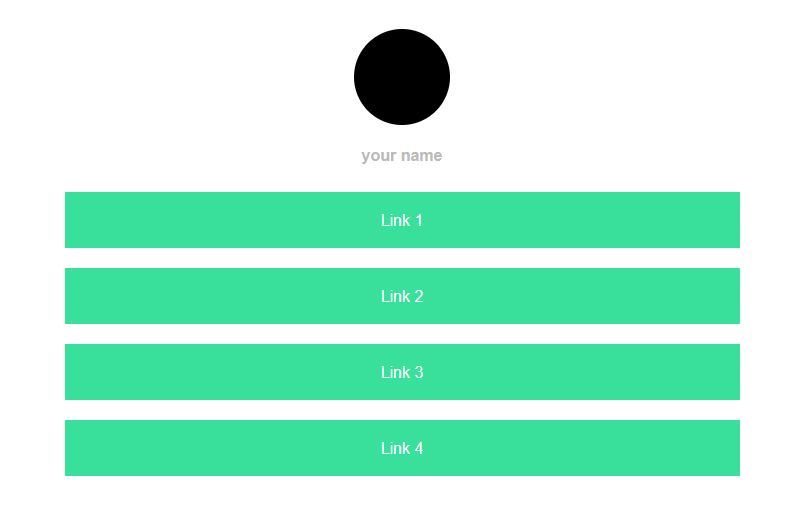Open the Link 3 button

tap(402, 372)
